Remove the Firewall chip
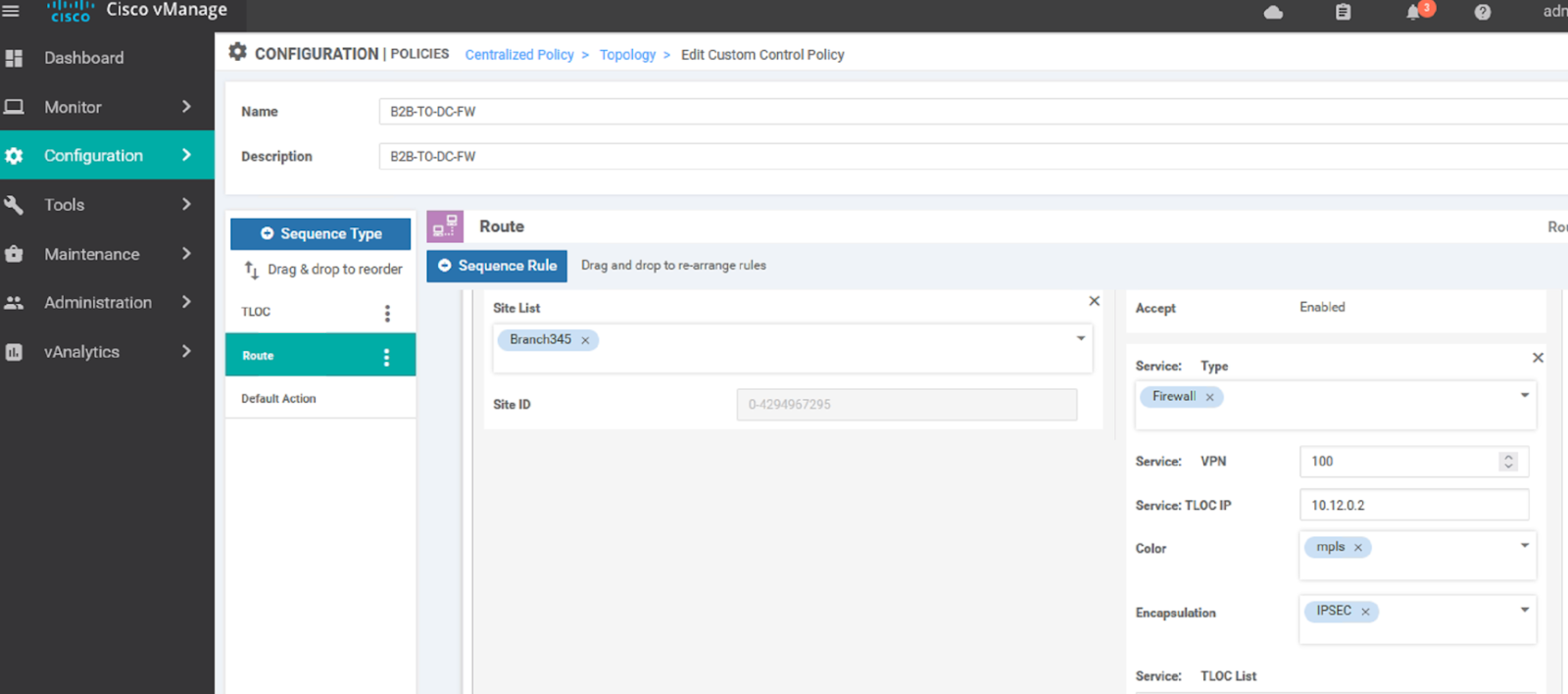Viewport: 1568px width, 694px height. click(x=1209, y=397)
